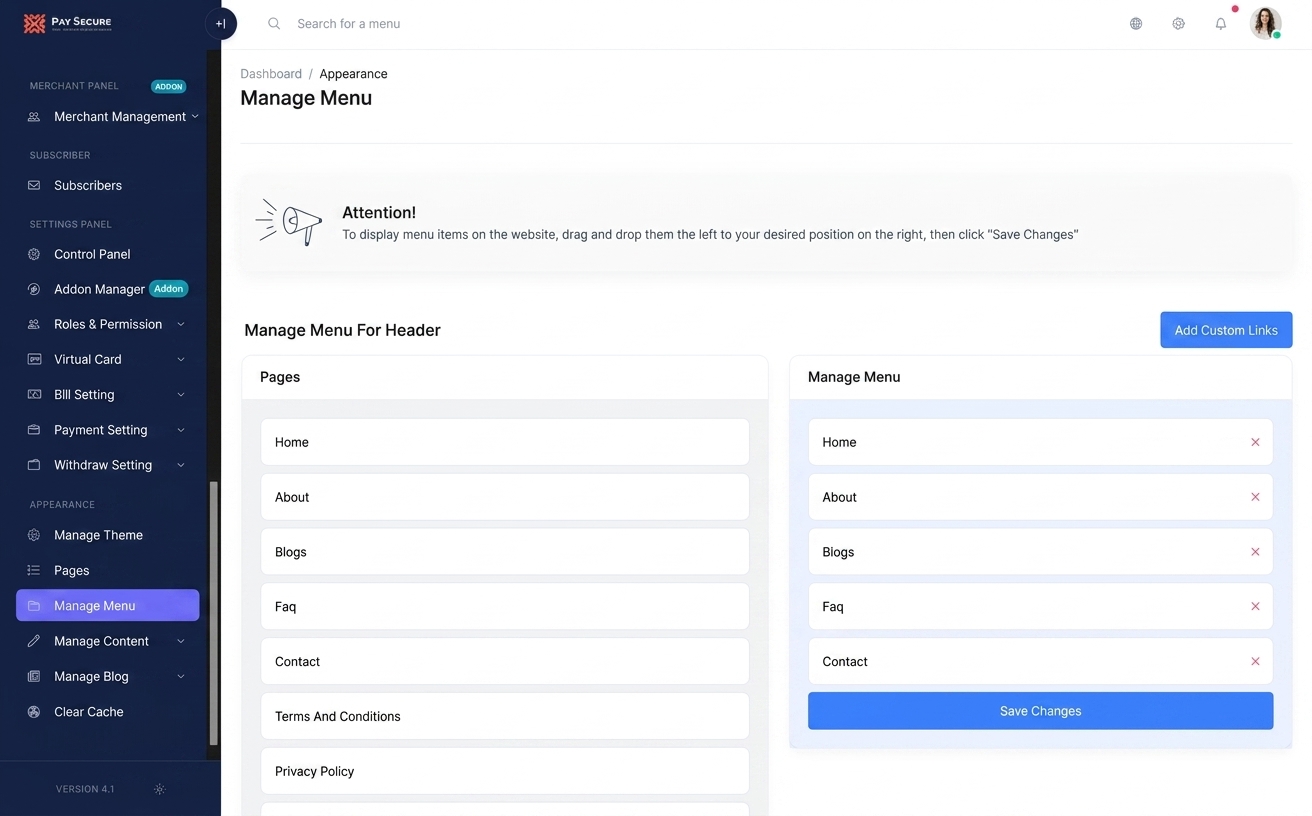Remove Blogs from the Manage Menu list
Image resolution: width=1312 pixels, height=816 pixels.
click(x=1255, y=552)
